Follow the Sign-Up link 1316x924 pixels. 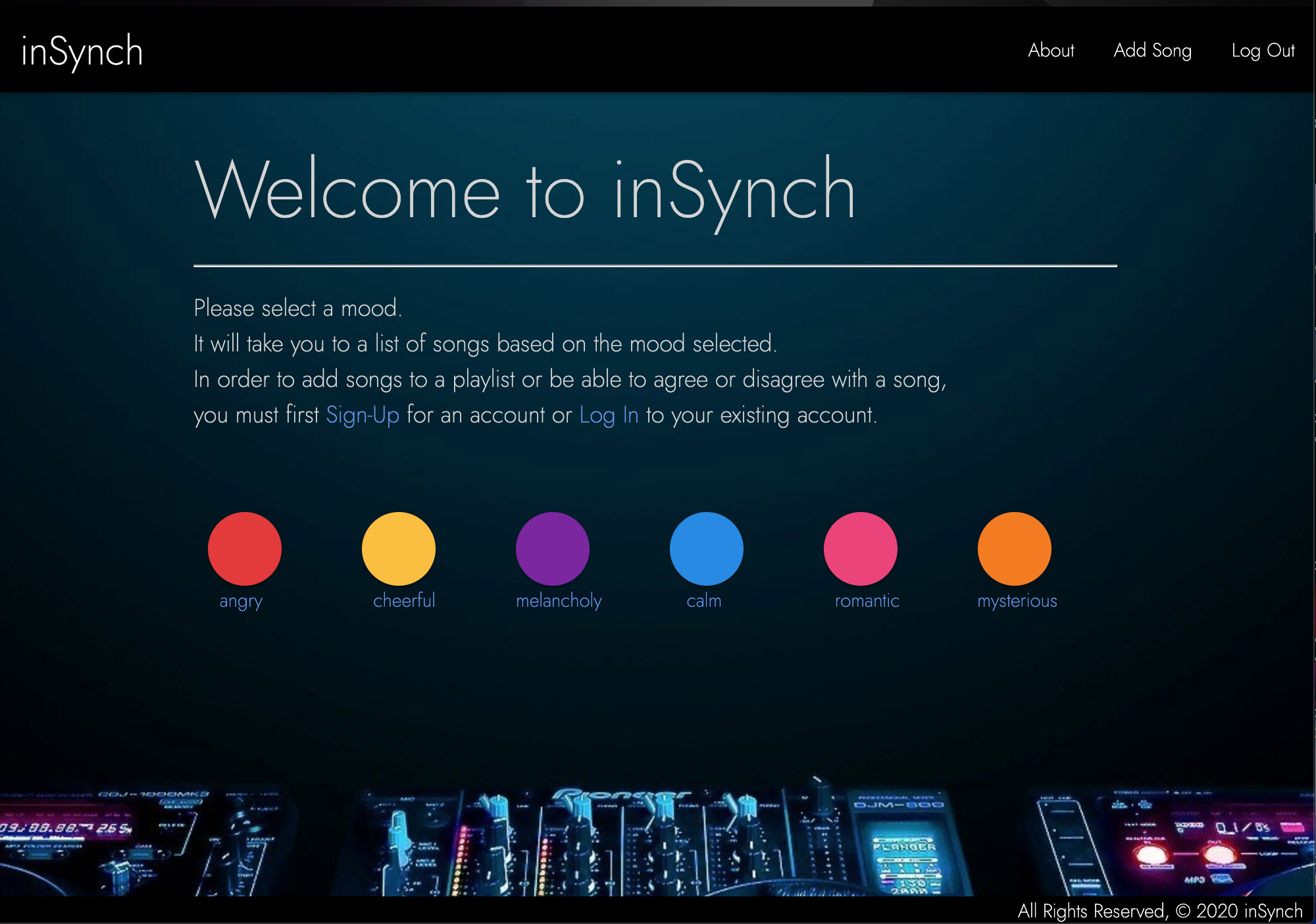click(363, 415)
